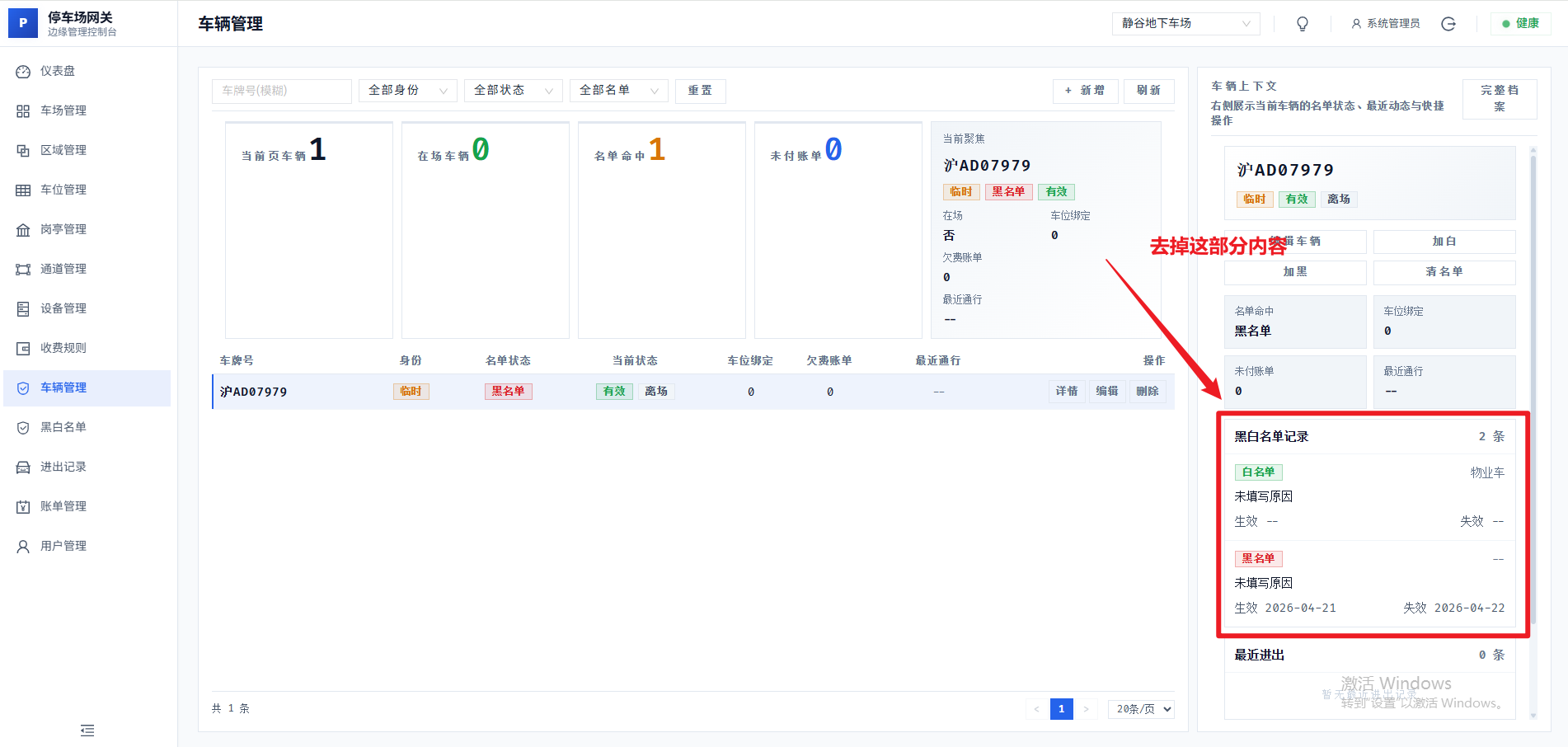Screen dimensions: 1568x747
Task: Open the 全部名单 list filter dropdown
Action: [x=618, y=91]
